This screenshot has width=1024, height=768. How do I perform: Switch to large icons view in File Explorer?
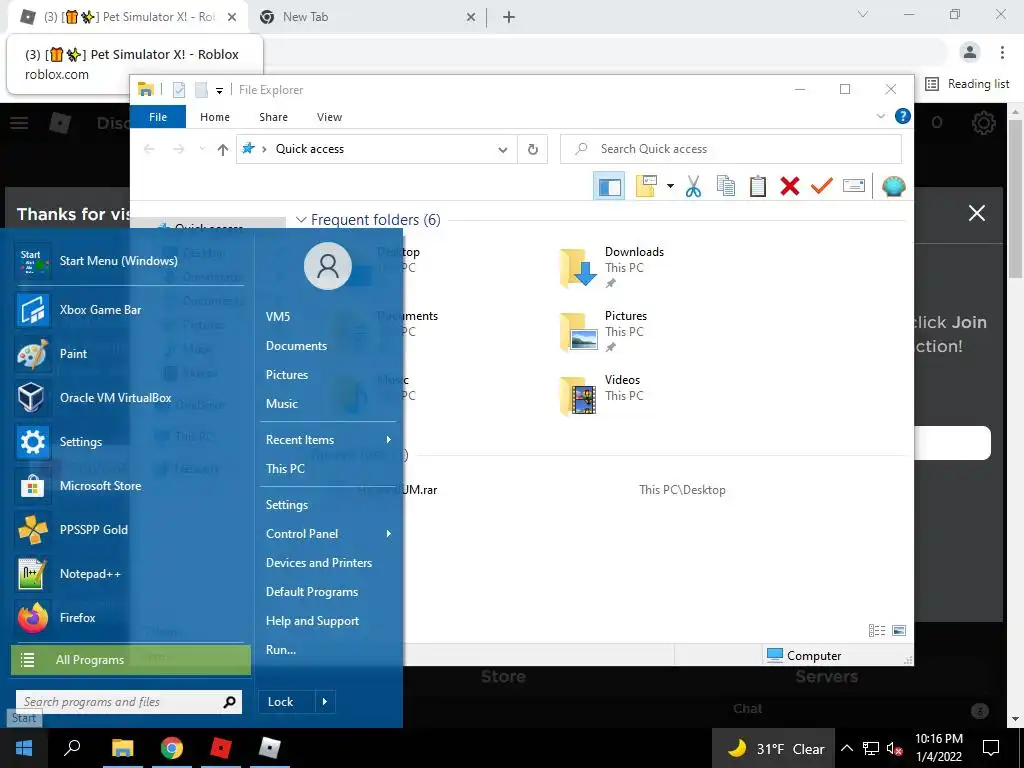(899, 630)
